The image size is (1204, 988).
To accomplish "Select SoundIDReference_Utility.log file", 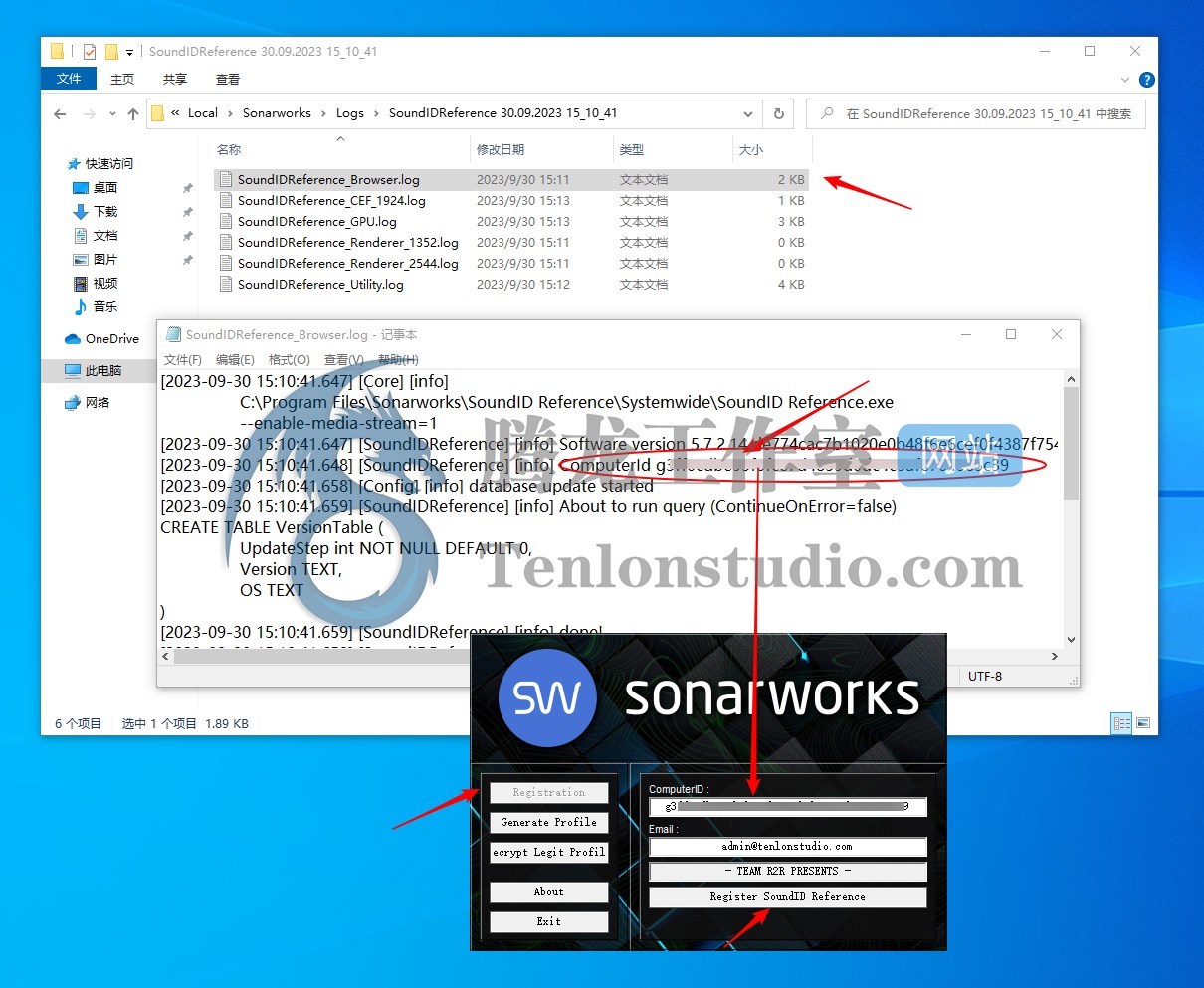I will pyautogui.click(x=510, y=285).
